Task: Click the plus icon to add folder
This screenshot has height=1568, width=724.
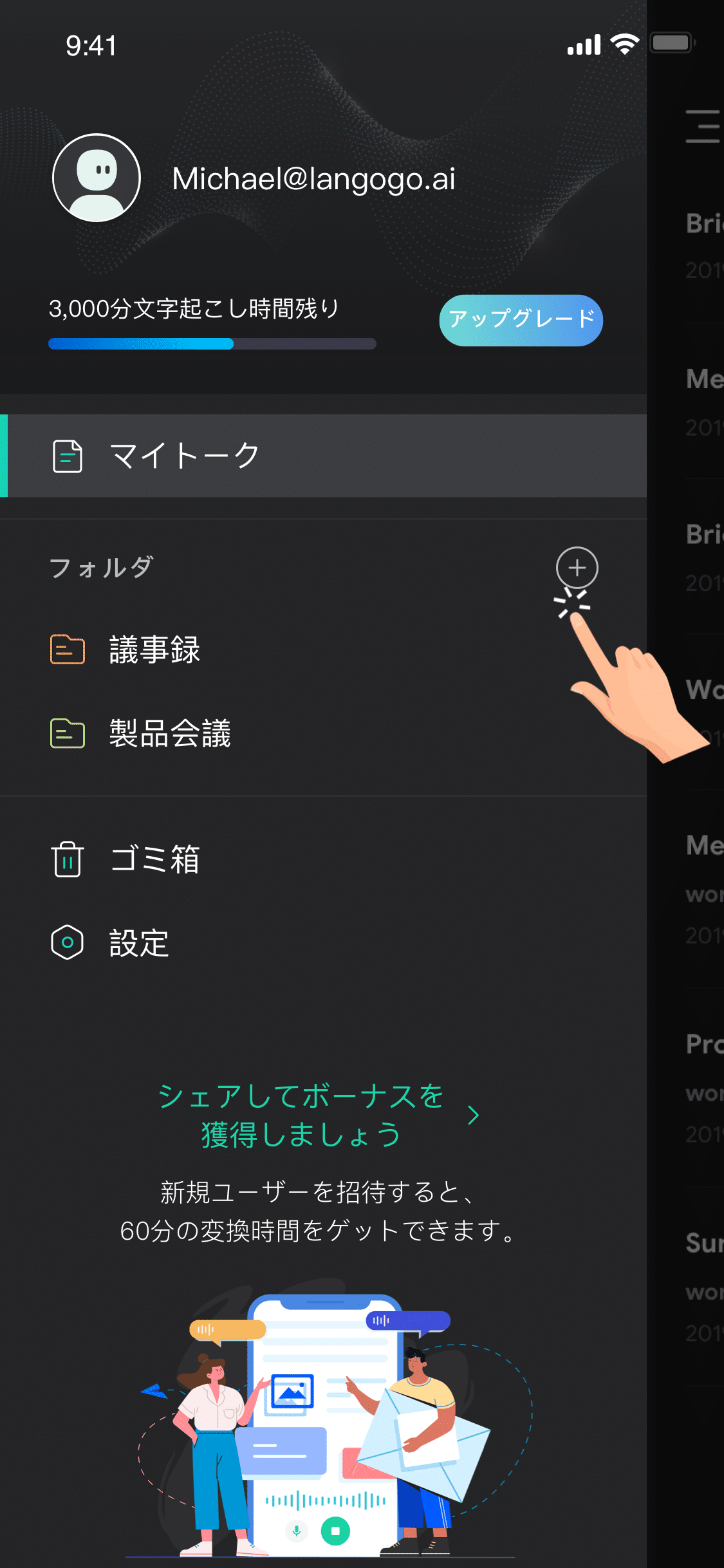Action: (577, 568)
